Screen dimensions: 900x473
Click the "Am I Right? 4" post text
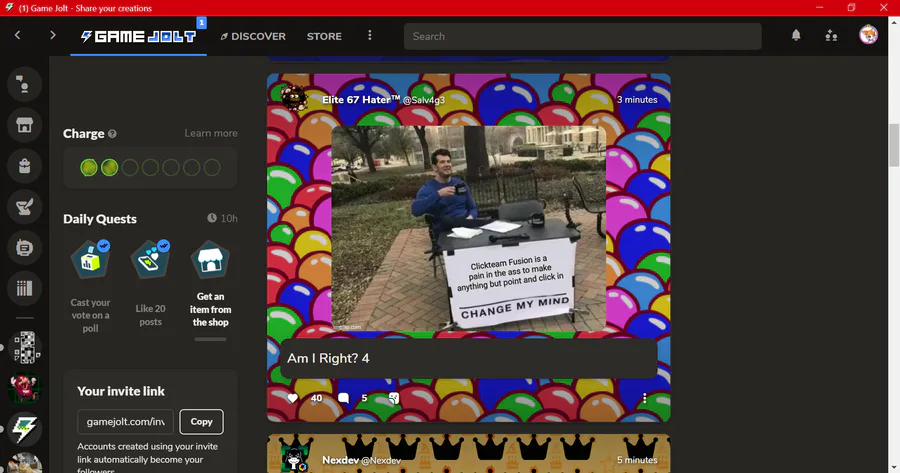[x=328, y=358]
